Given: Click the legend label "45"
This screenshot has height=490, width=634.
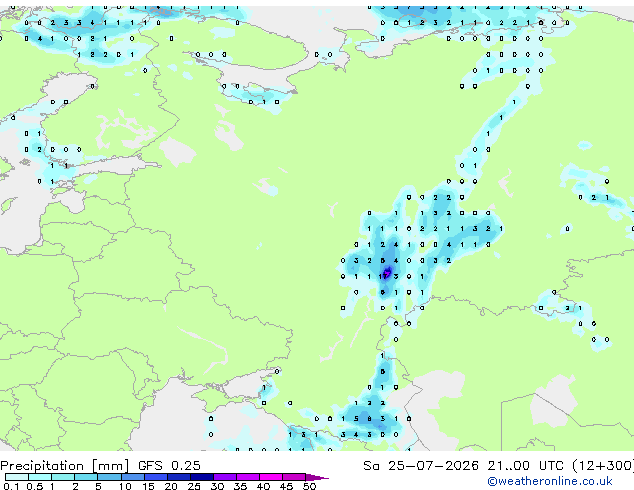Looking at the screenshot, I should (286, 486).
